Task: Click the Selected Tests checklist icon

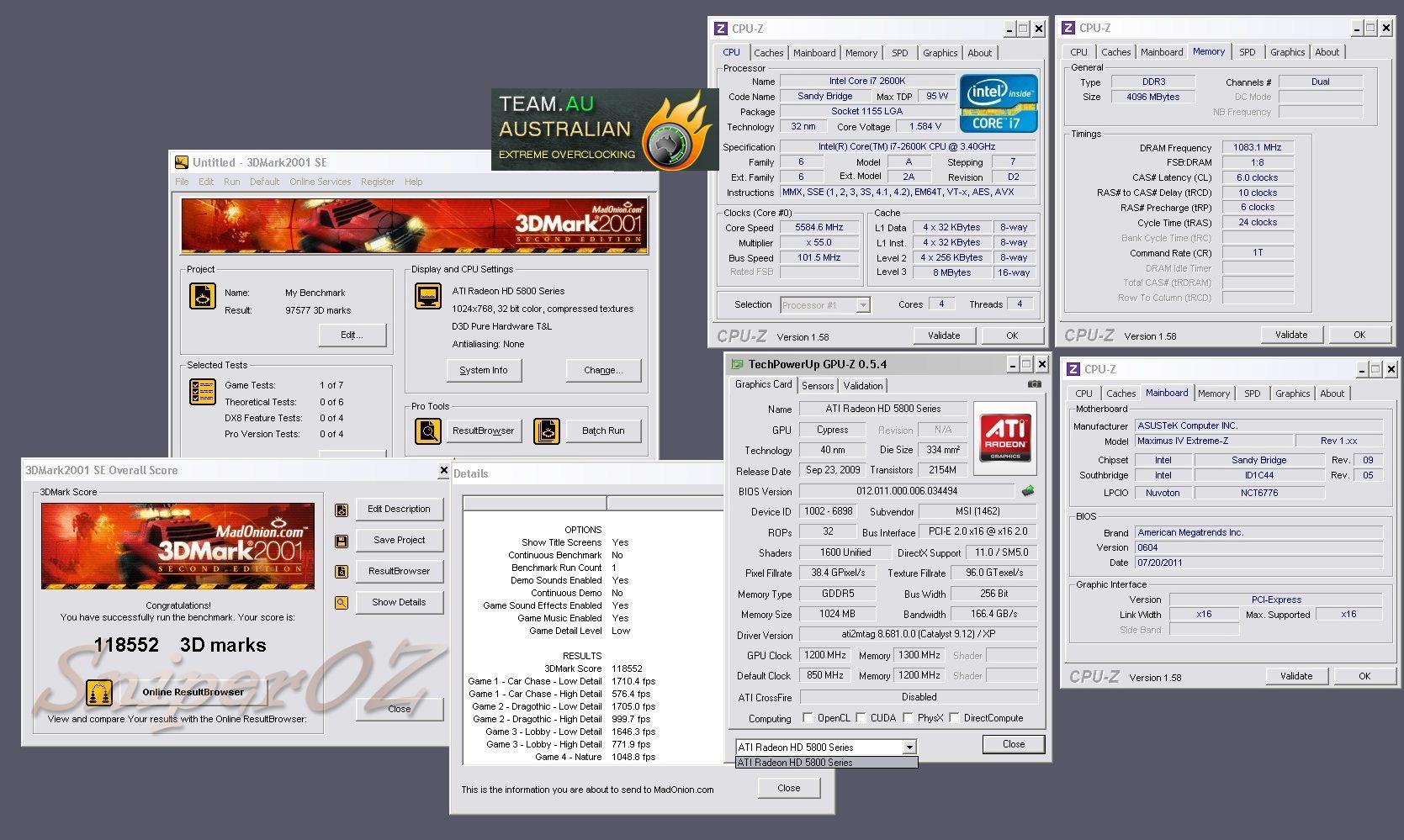Action: pos(203,392)
